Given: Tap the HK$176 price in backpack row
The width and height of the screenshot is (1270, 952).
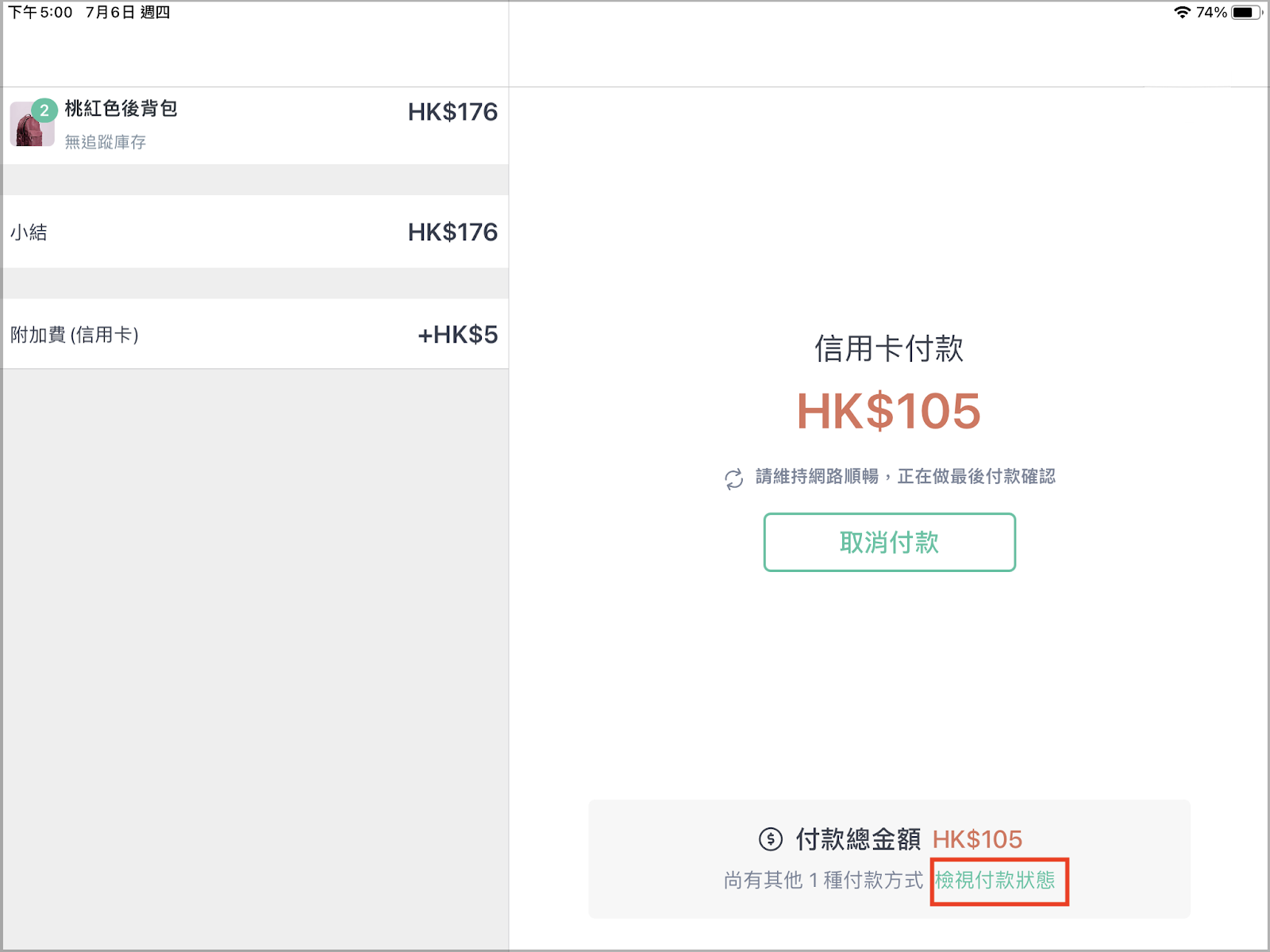Looking at the screenshot, I should pos(452,112).
